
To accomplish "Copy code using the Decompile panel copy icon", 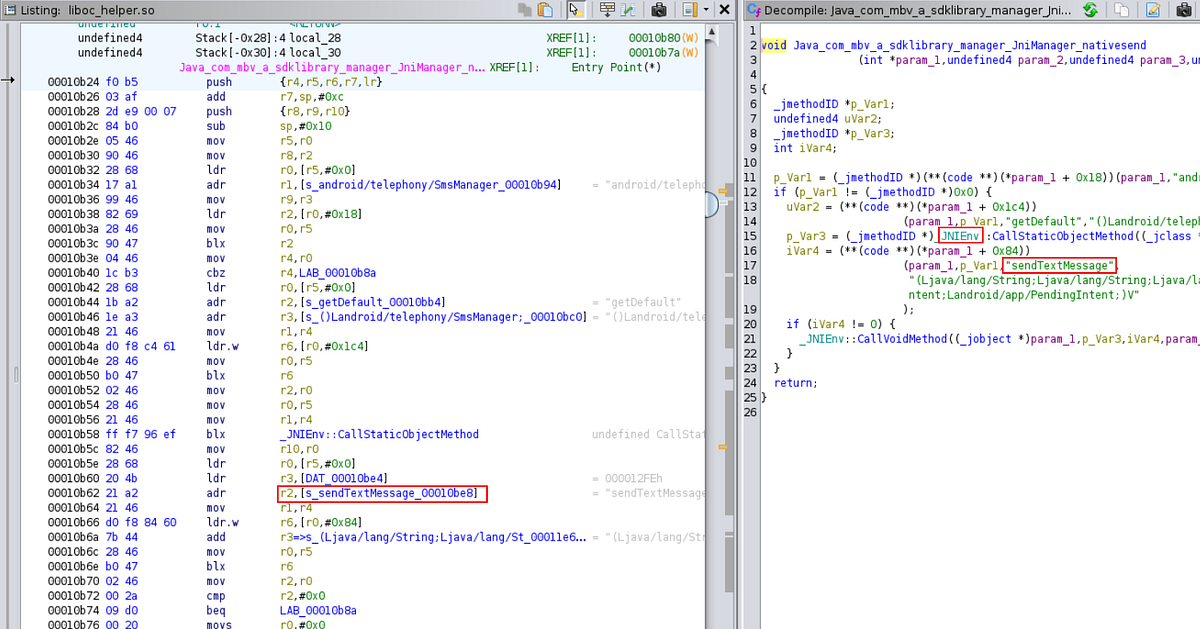I will pos(1121,9).
